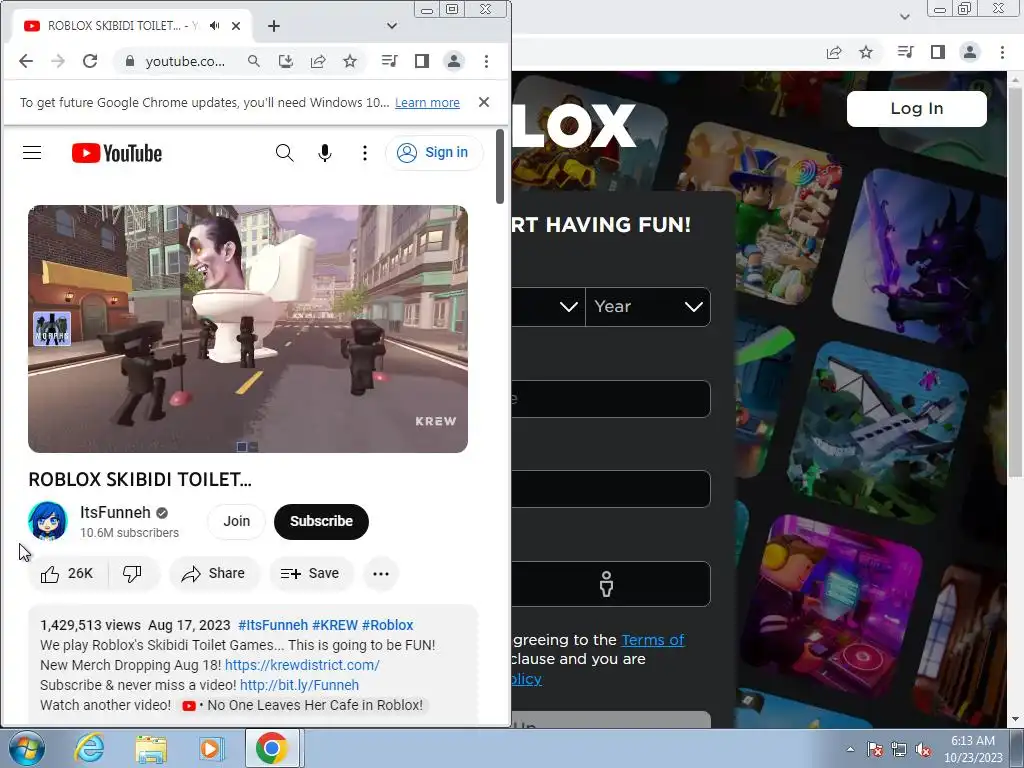
Task: Click zoom magnifier icon in address bar
Action: 253,61
